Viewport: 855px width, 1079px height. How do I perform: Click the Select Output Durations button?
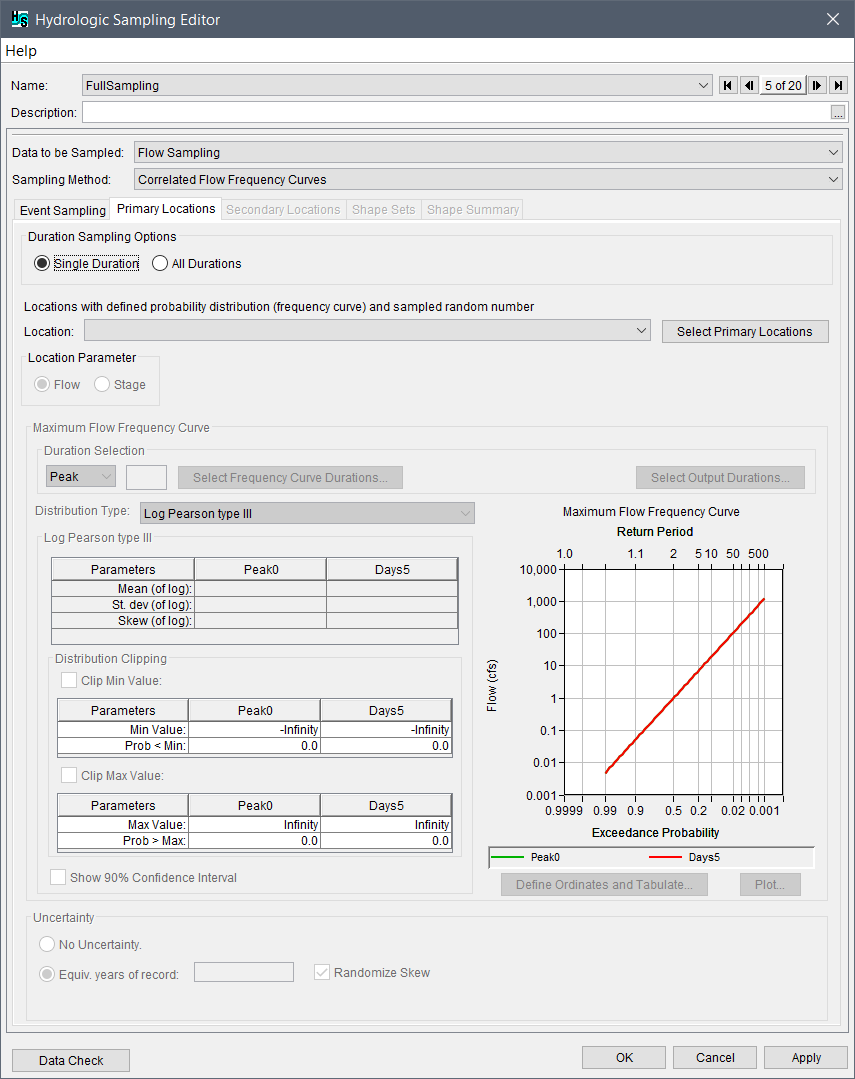click(x=720, y=478)
